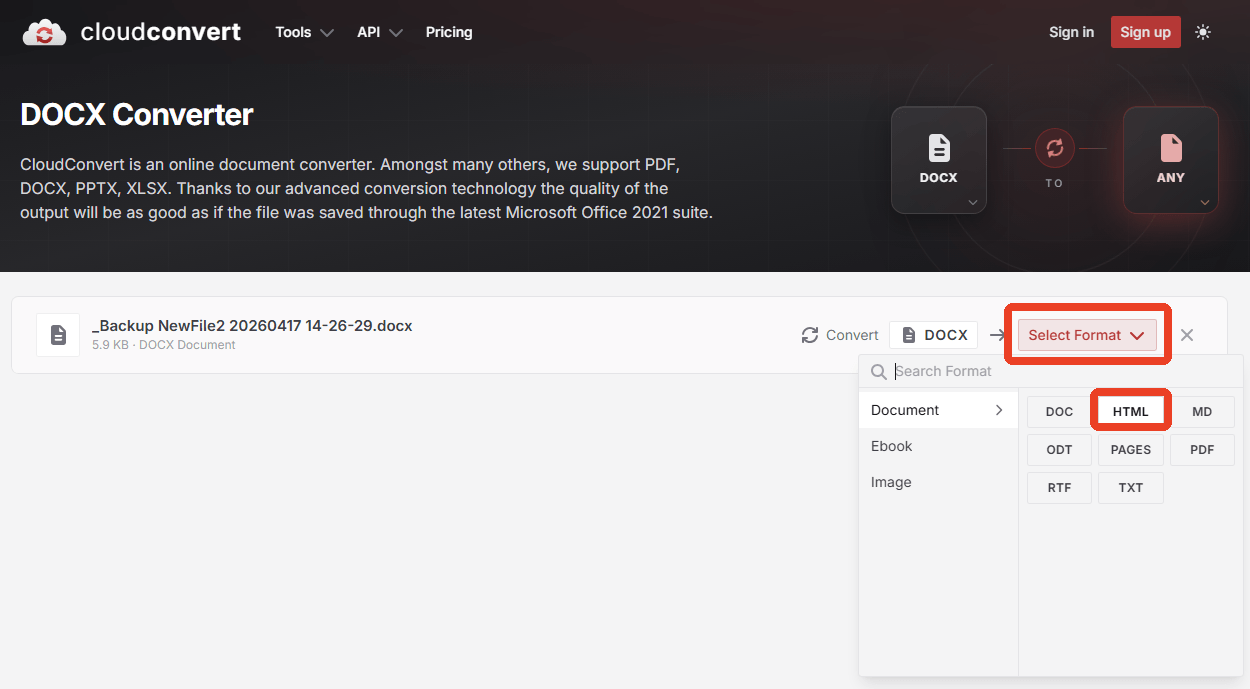Viewport: 1250px width, 689px height.
Task: Click the cloudconvert logo icon
Action: point(44,32)
